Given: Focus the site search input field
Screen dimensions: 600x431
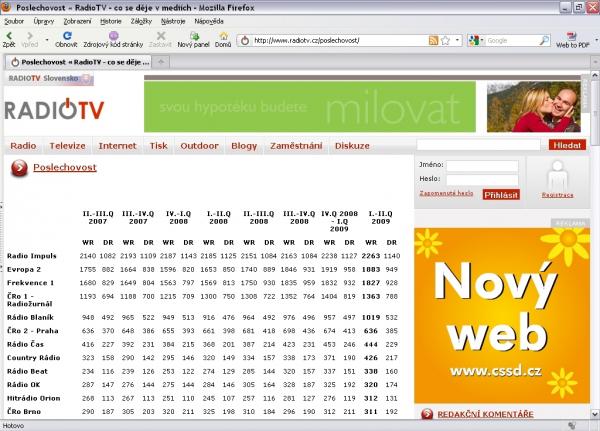Looking at the screenshot, I should [x=478, y=145].
